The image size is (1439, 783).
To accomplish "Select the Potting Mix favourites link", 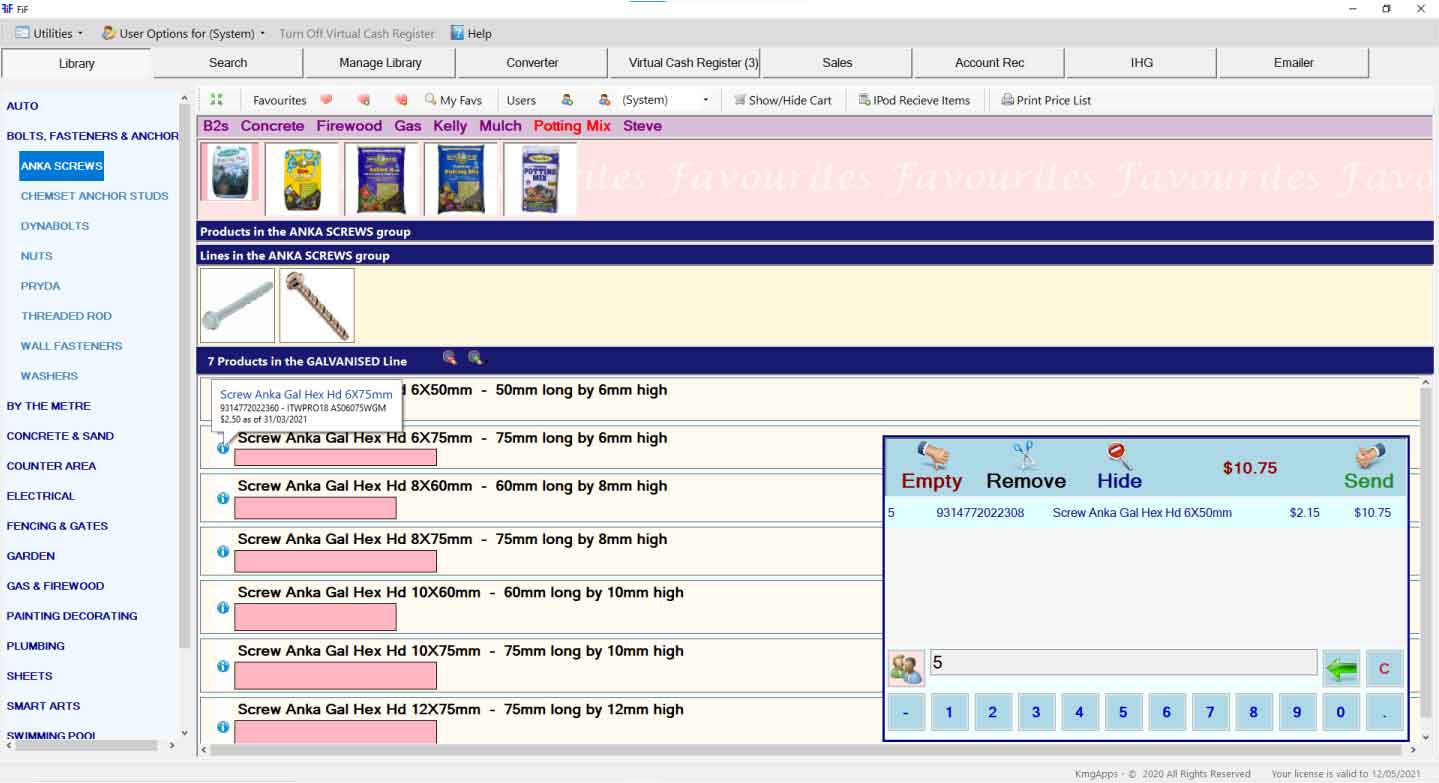I will pyautogui.click(x=571, y=126).
